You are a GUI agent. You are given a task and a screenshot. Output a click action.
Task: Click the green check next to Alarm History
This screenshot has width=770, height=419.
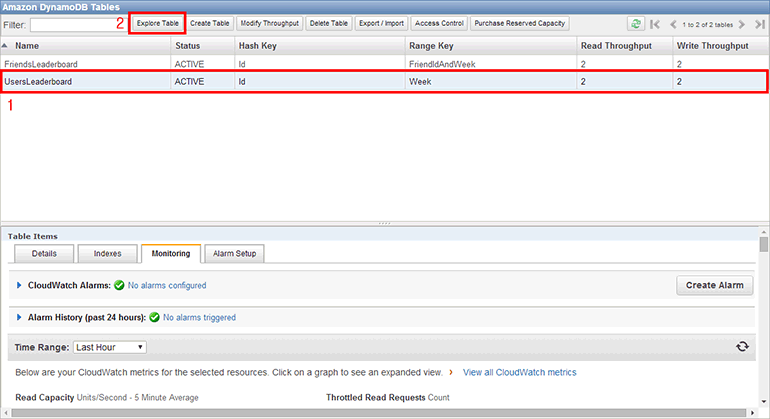tap(154, 318)
